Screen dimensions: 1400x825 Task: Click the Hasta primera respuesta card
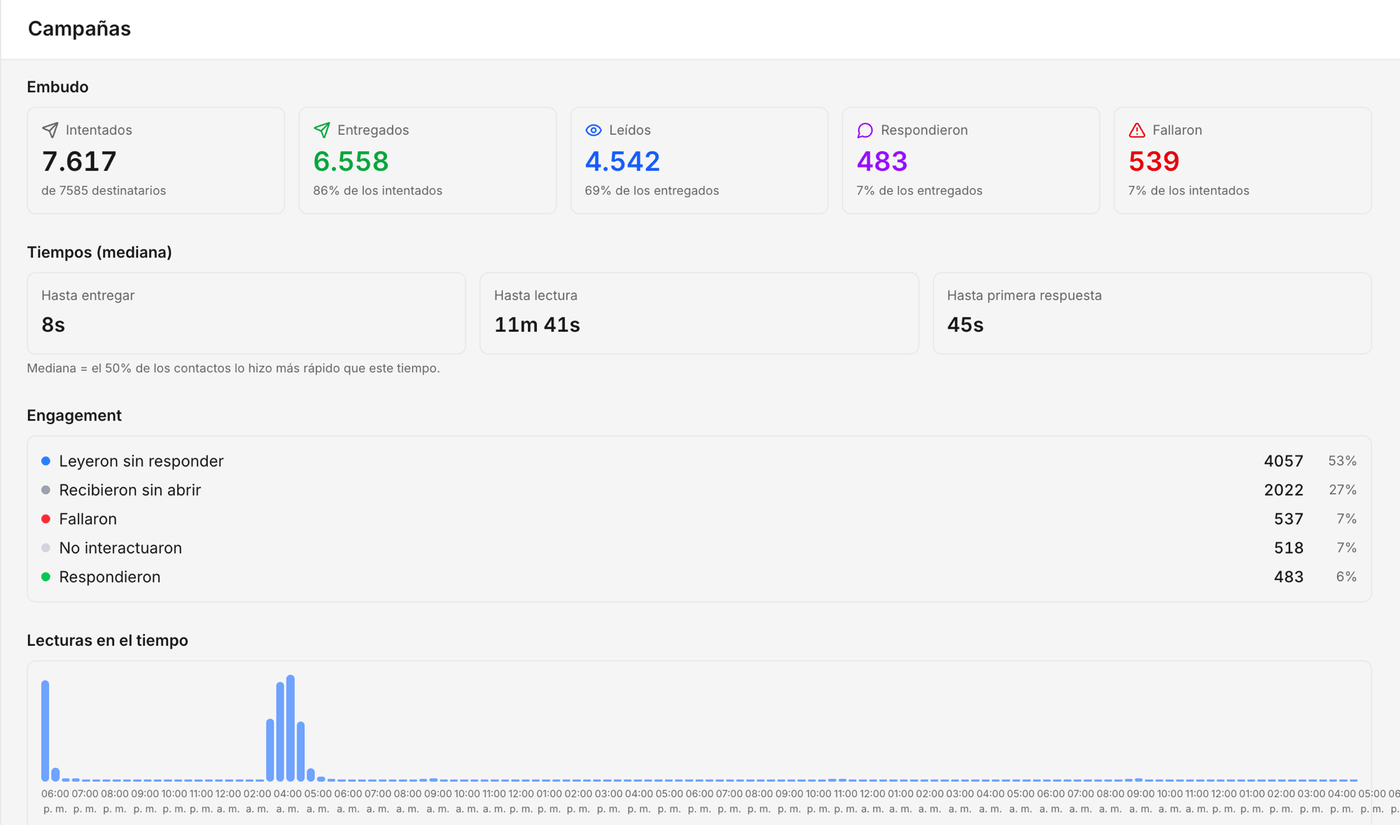(1152, 313)
